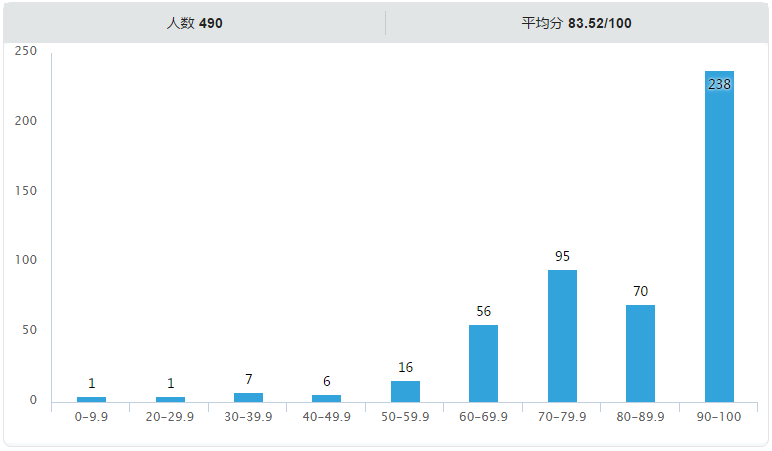Click the 人数 490 header stat
Screen dimensions: 772x451
coord(194,23)
